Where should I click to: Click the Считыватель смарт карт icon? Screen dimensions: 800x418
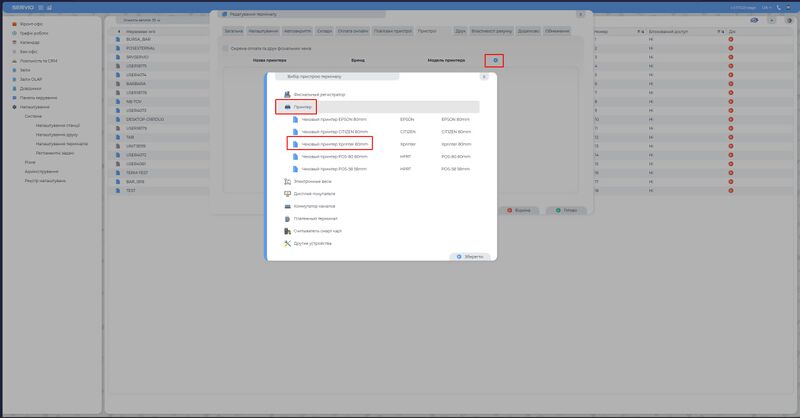coord(287,231)
